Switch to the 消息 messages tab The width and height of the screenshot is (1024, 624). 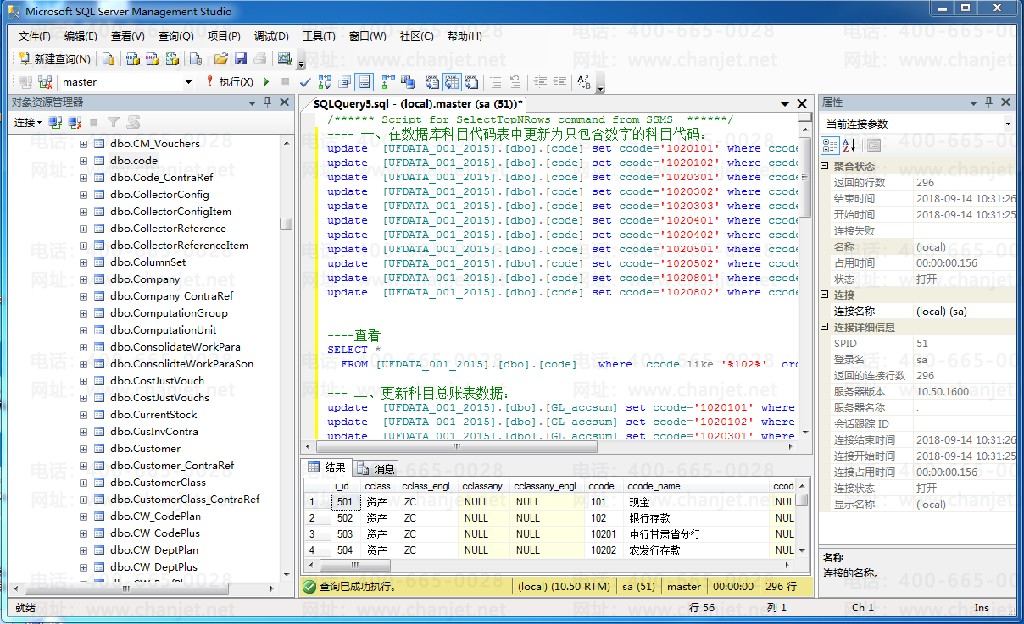pos(377,468)
